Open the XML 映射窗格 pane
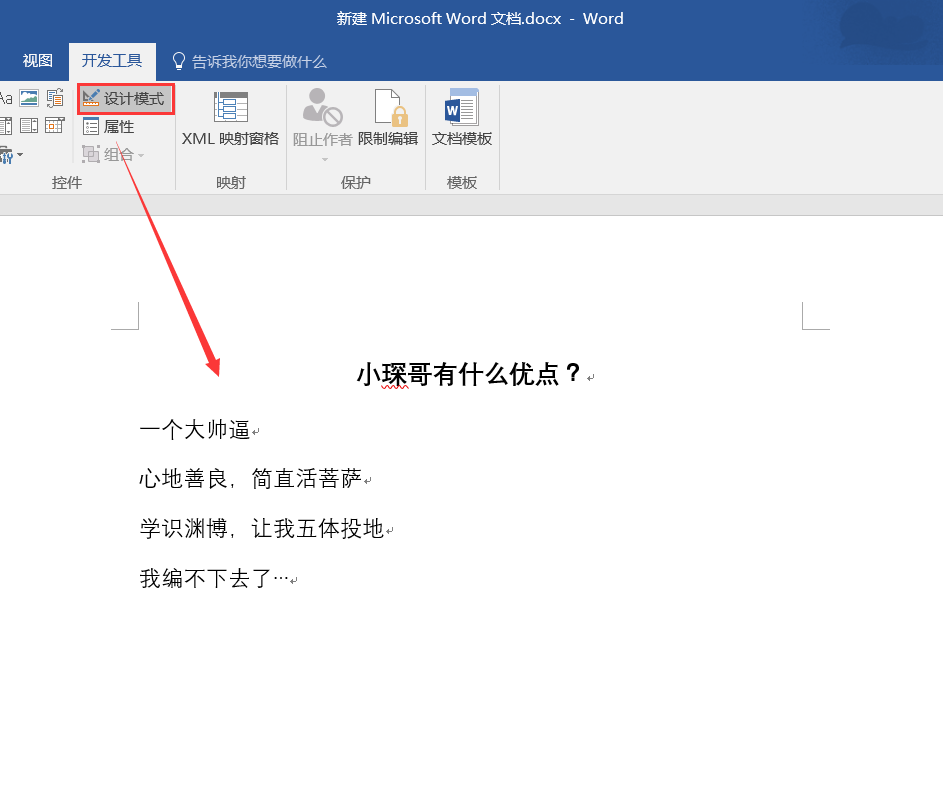Image resolution: width=943 pixels, height=800 pixels. (x=230, y=118)
